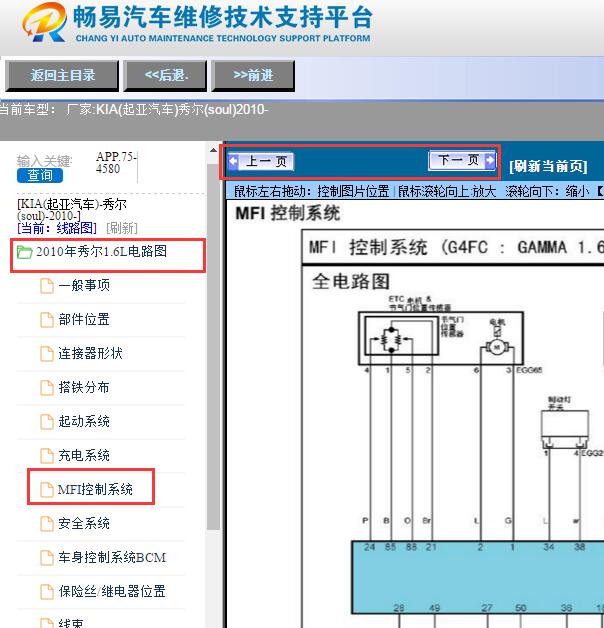
Task: Click the 畅易 platform logo
Action: point(44,22)
